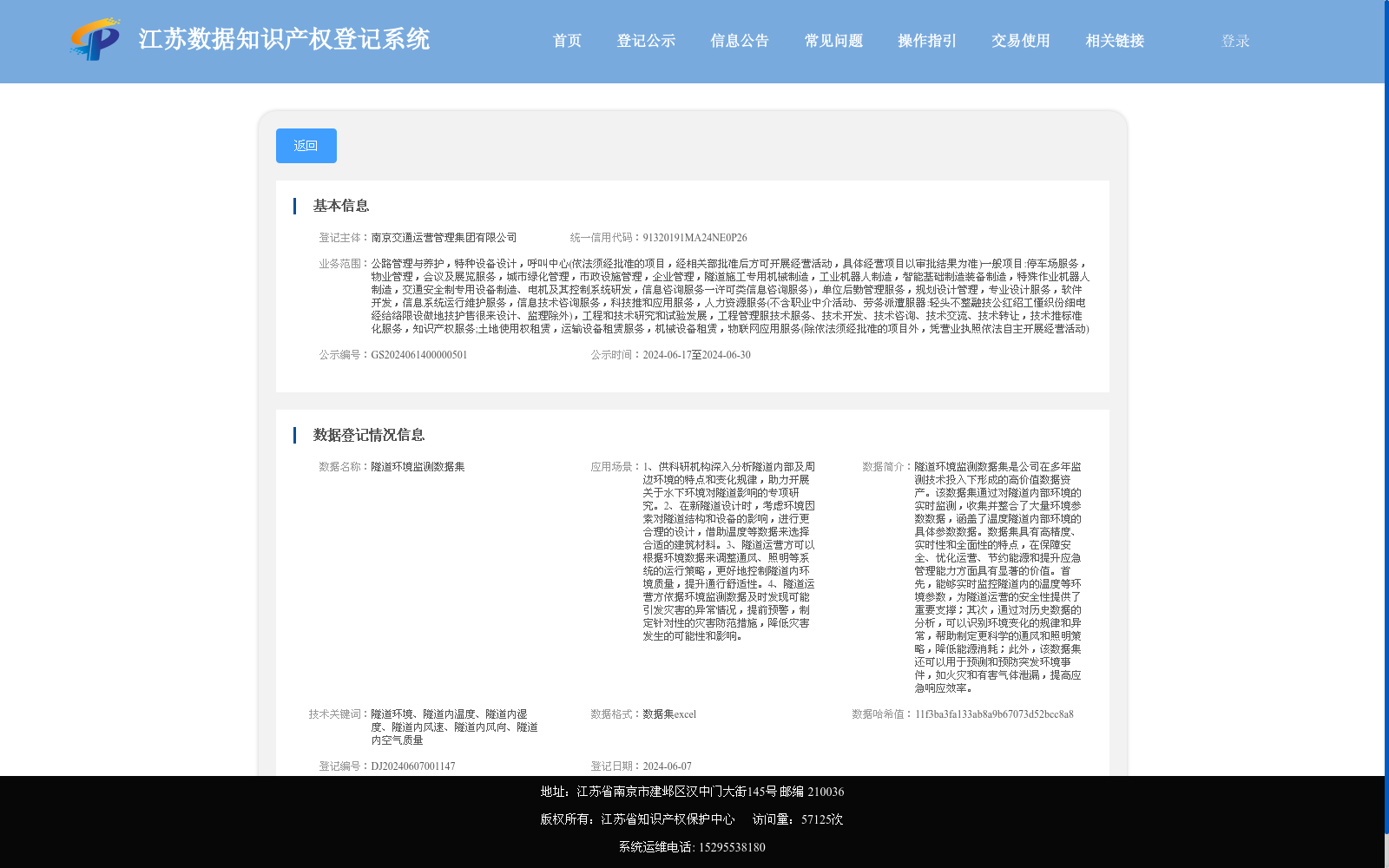Click the blue 返回 button

tap(306, 146)
